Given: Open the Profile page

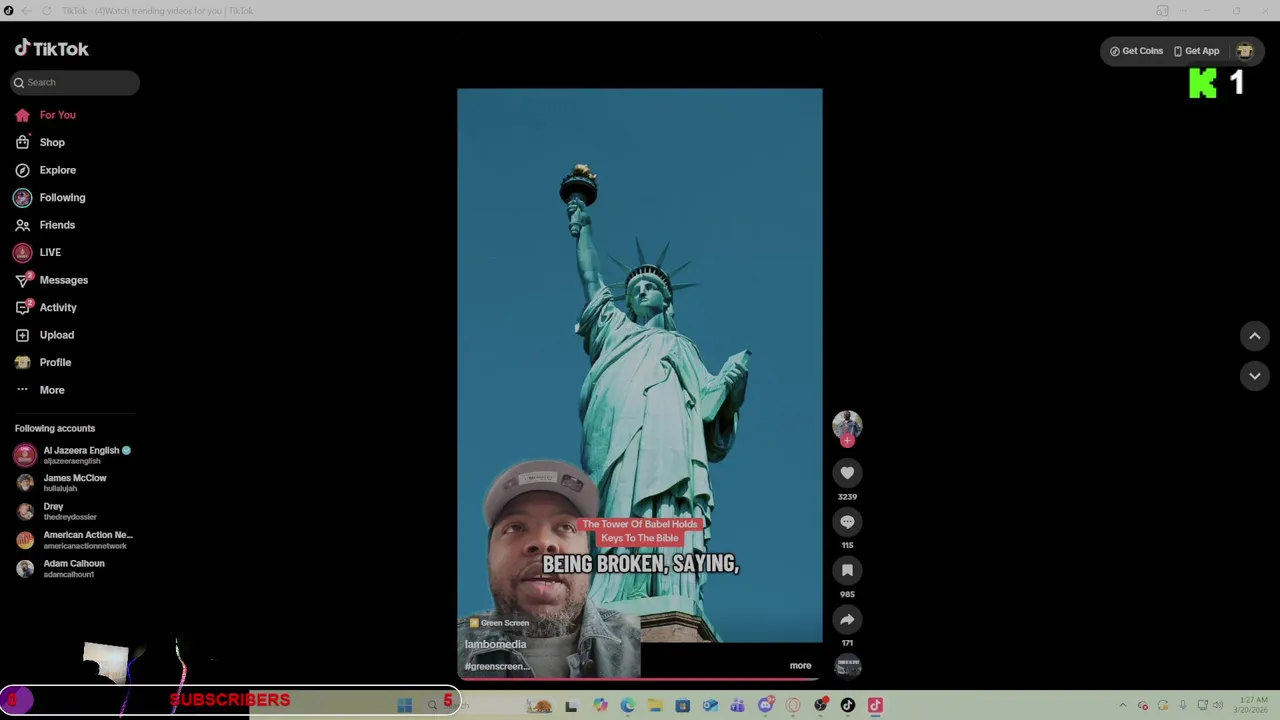Looking at the screenshot, I should pyautogui.click(x=55, y=362).
